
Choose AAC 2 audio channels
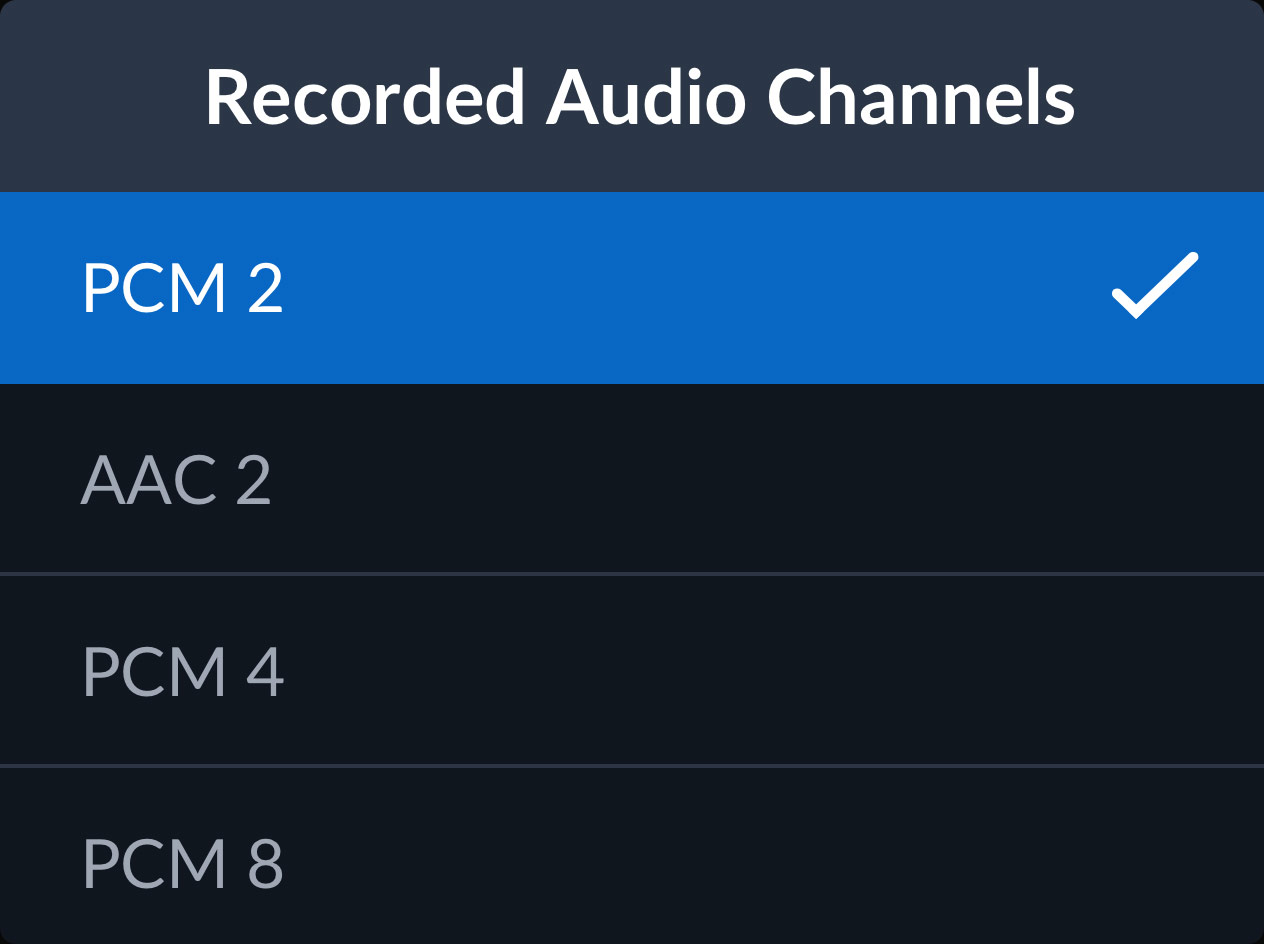tap(632, 480)
